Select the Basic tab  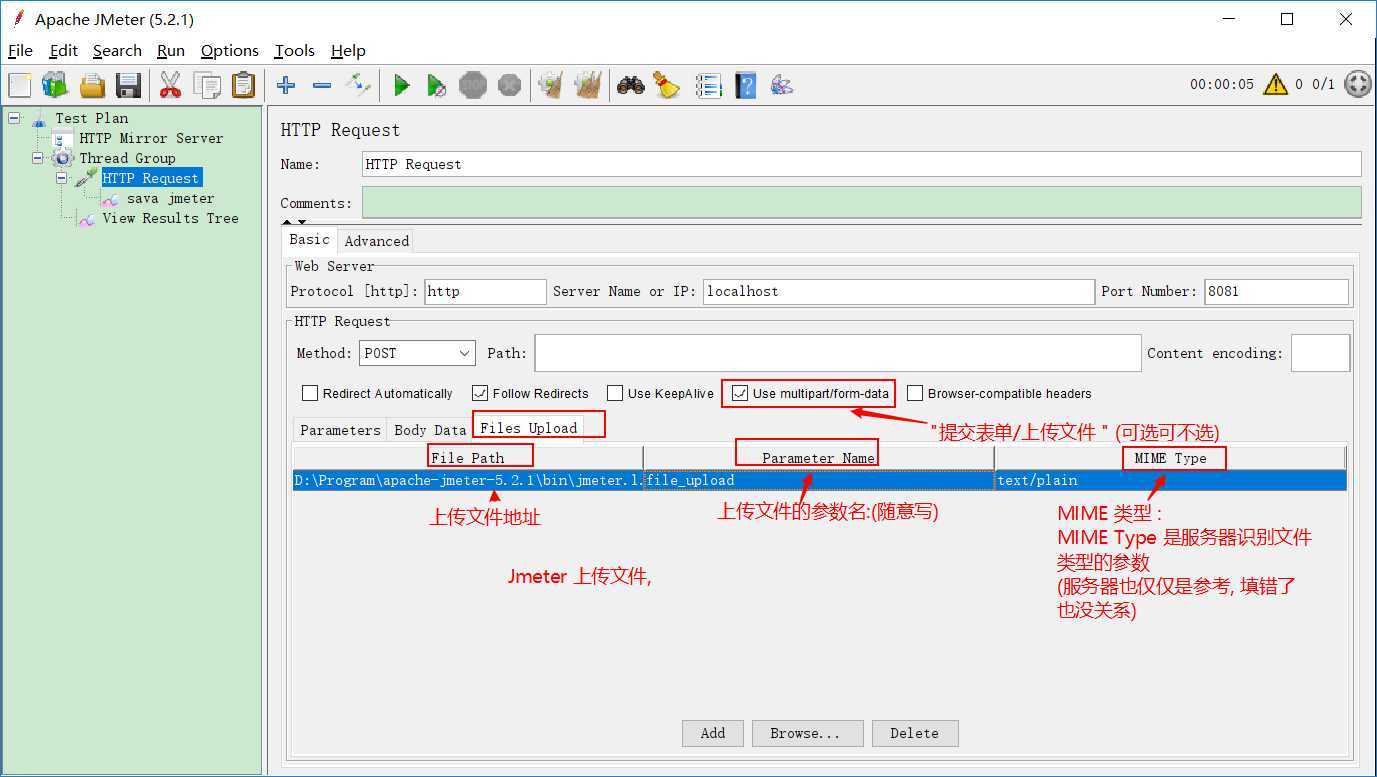tap(309, 240)
